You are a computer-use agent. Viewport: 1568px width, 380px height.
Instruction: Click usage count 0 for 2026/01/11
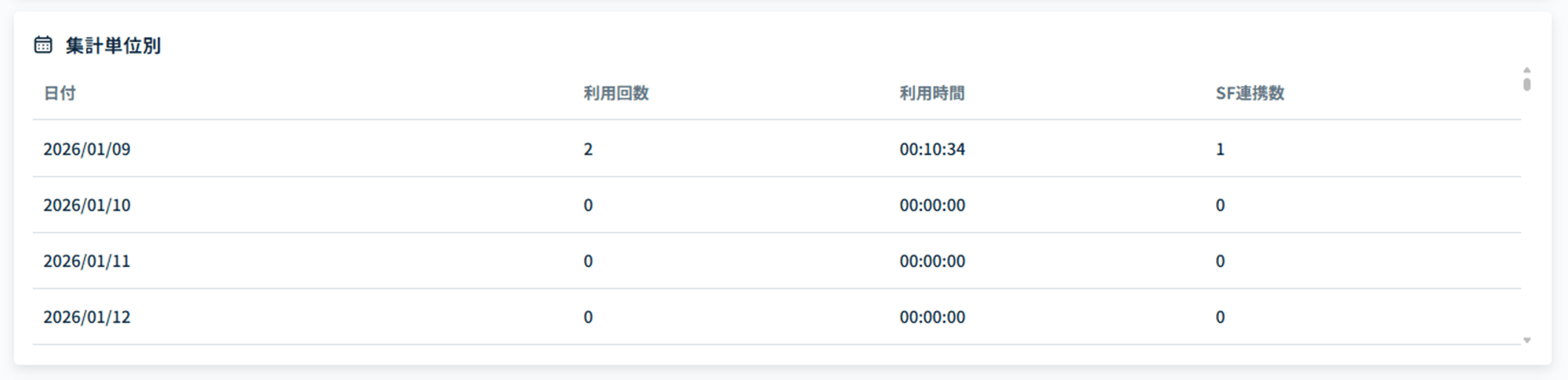pyautogui.click(x=588, y=261)
